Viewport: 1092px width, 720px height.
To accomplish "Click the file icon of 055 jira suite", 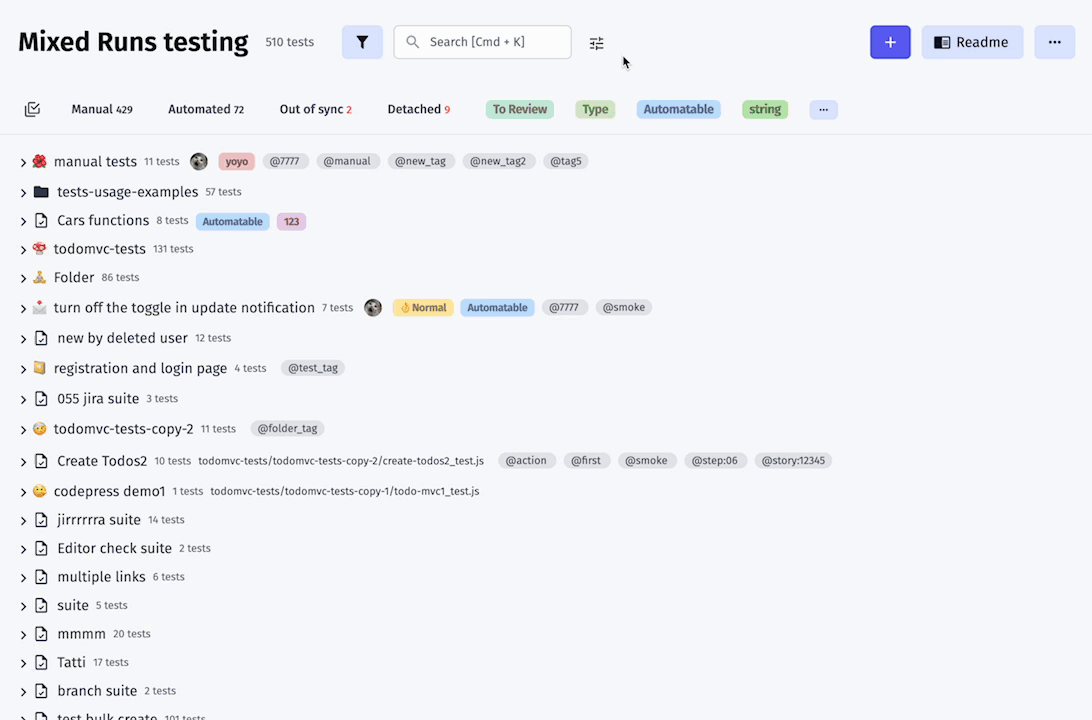I will 41,399.
